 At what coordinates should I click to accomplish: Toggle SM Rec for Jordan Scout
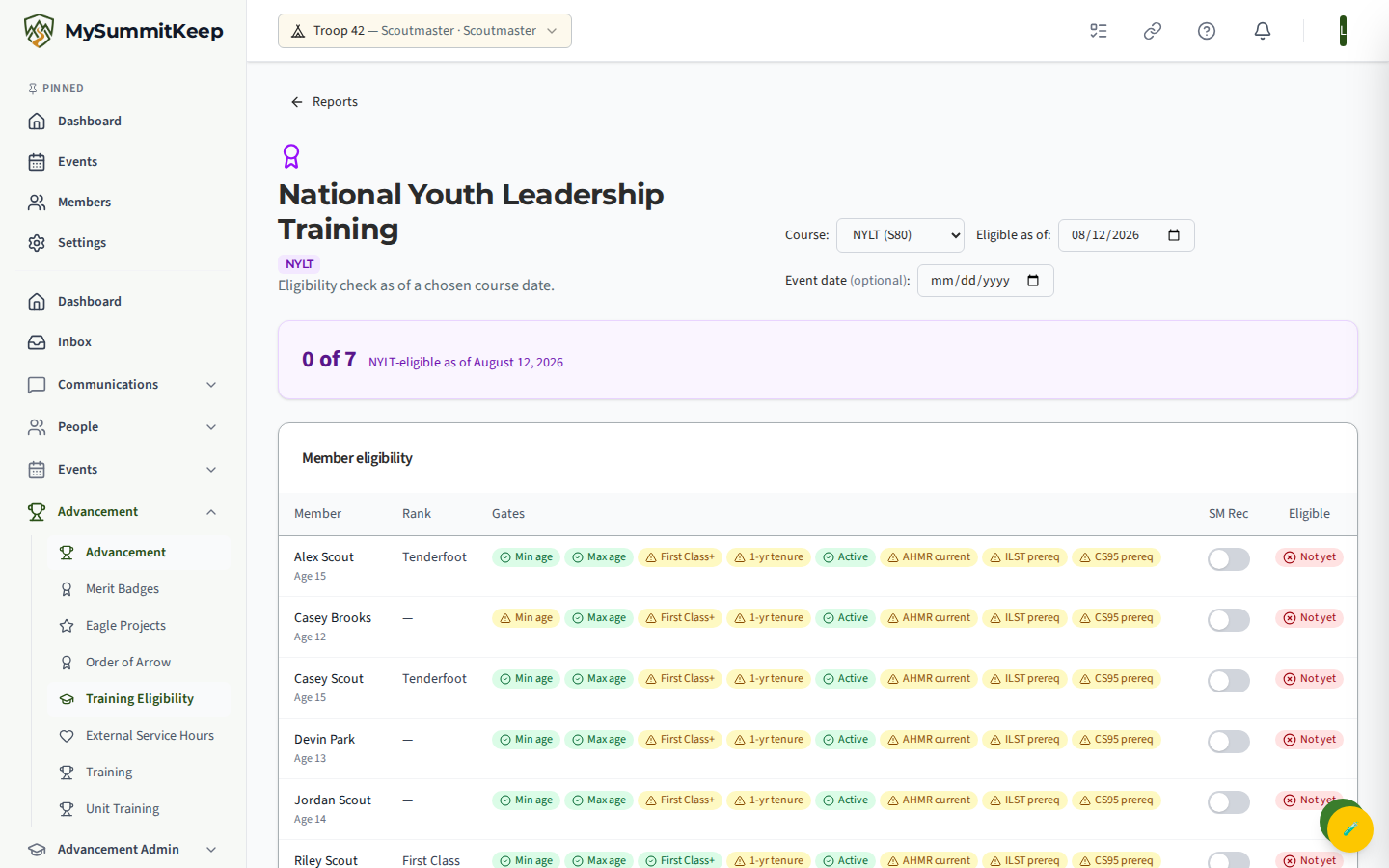pyautogui.click(x=1229, y=802)
